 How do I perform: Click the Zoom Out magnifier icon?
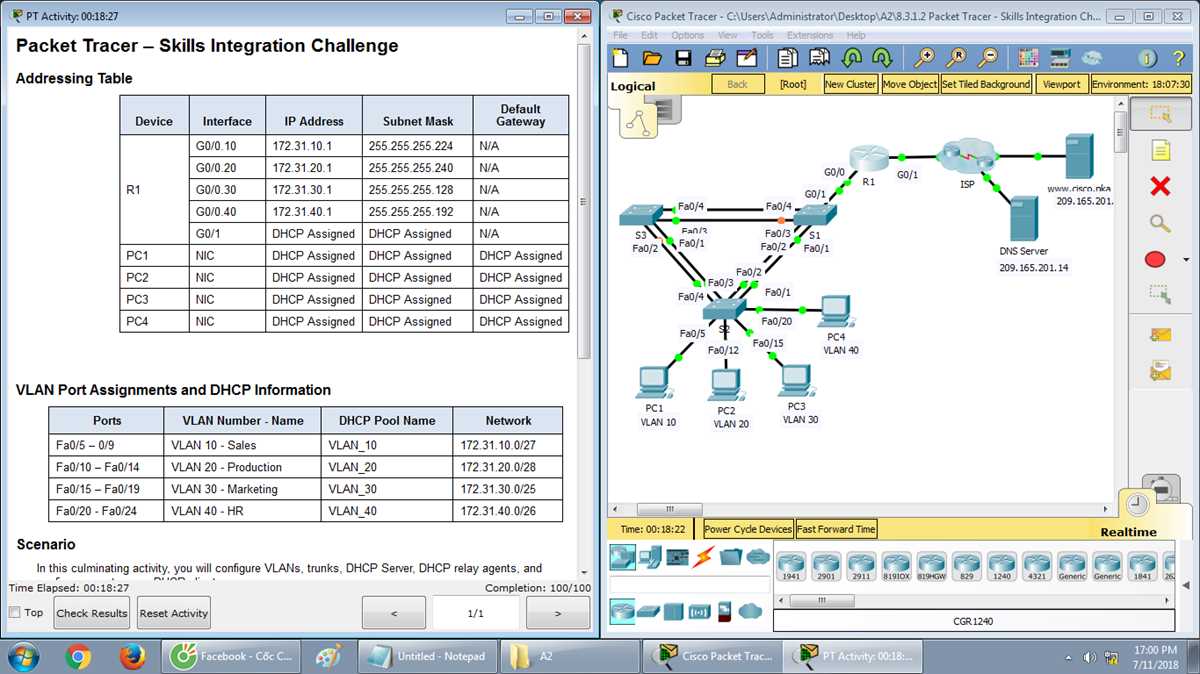click(988, 58)
